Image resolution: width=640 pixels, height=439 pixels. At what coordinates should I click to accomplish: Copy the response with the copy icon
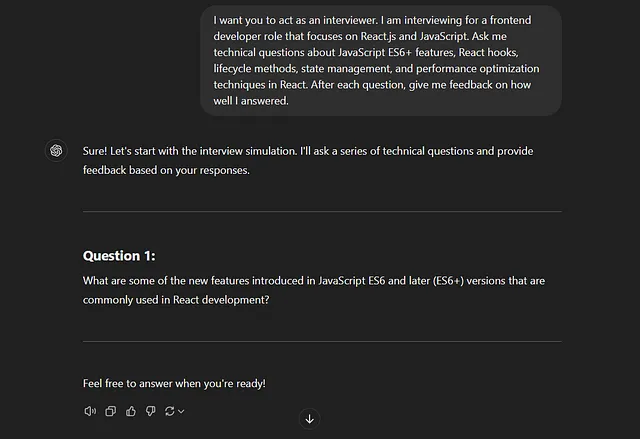[x=111, y=411]
